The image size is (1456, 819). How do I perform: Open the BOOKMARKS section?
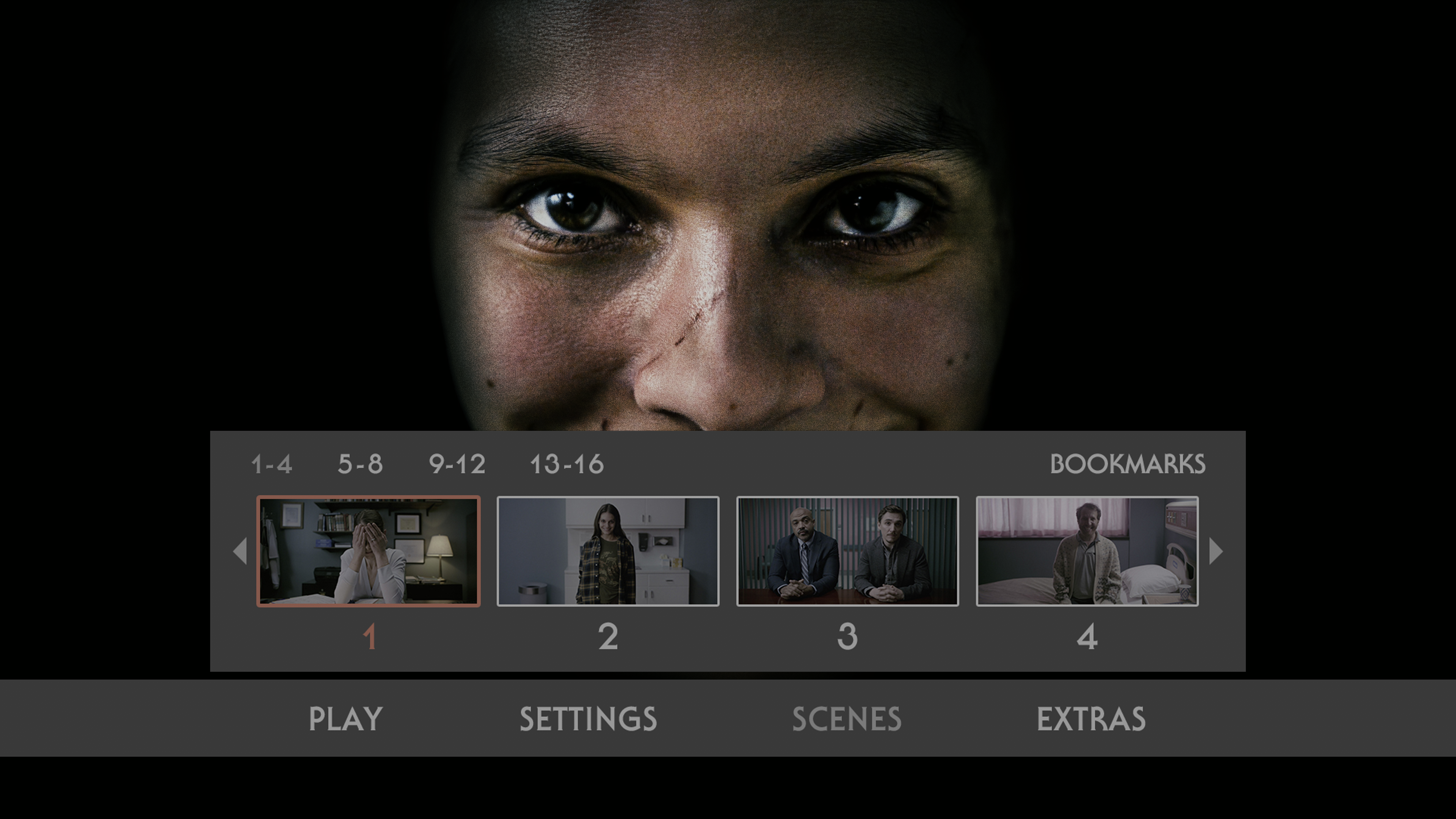coord(1127,464)
